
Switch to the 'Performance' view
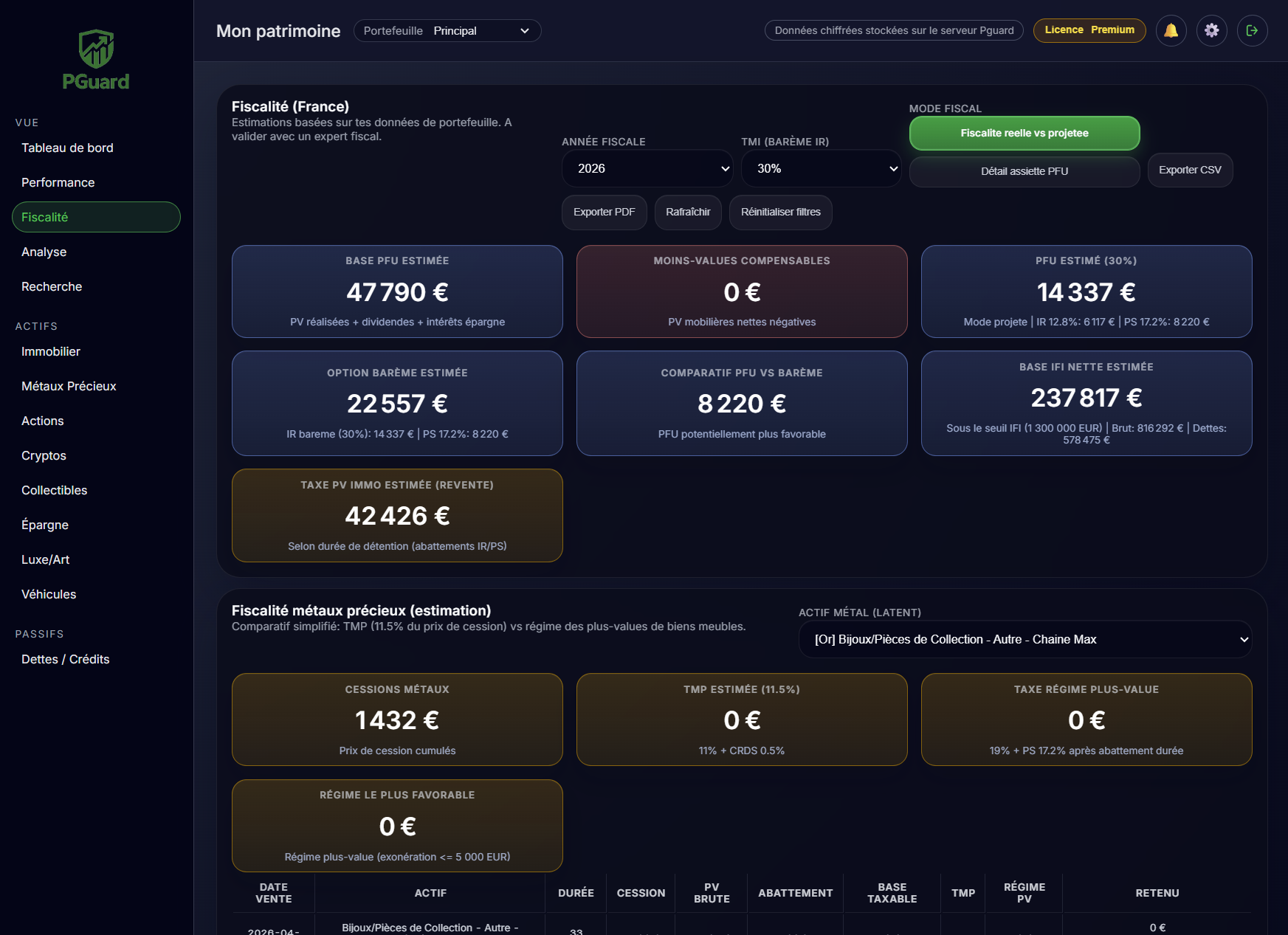(x=58, y=182)
